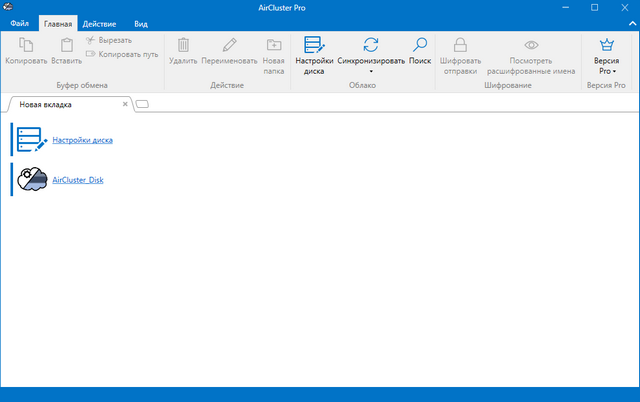Toggle Посмотреть расшифрованные имена eye
Screen dimensions: 640x402
532,45
